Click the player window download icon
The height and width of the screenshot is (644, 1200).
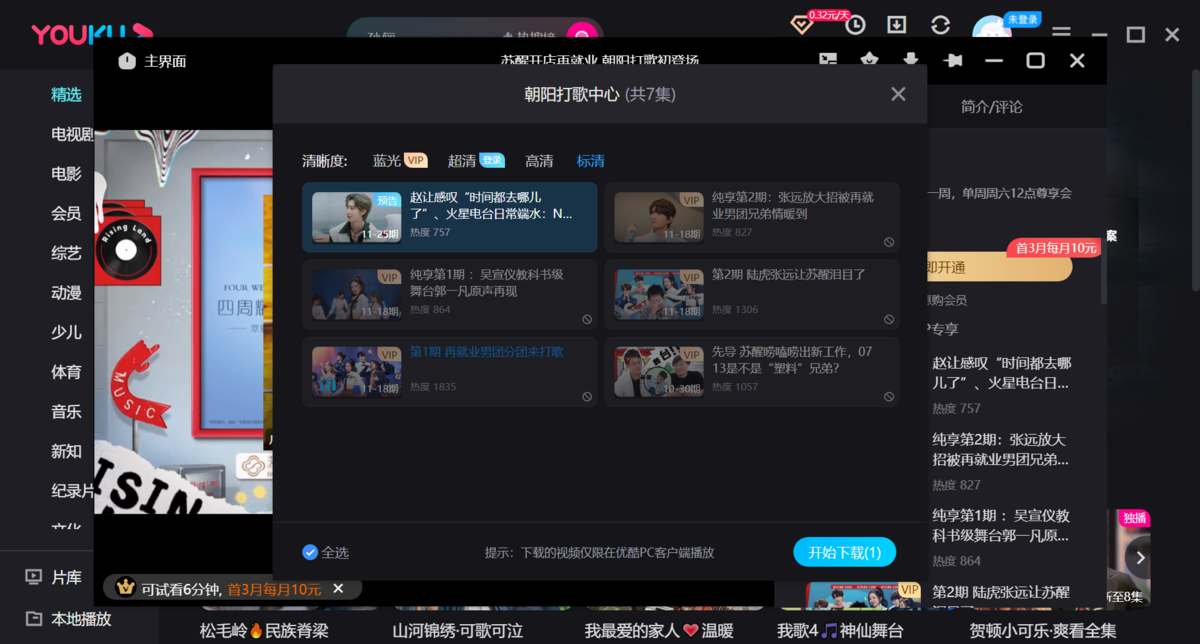click(911, 59)
